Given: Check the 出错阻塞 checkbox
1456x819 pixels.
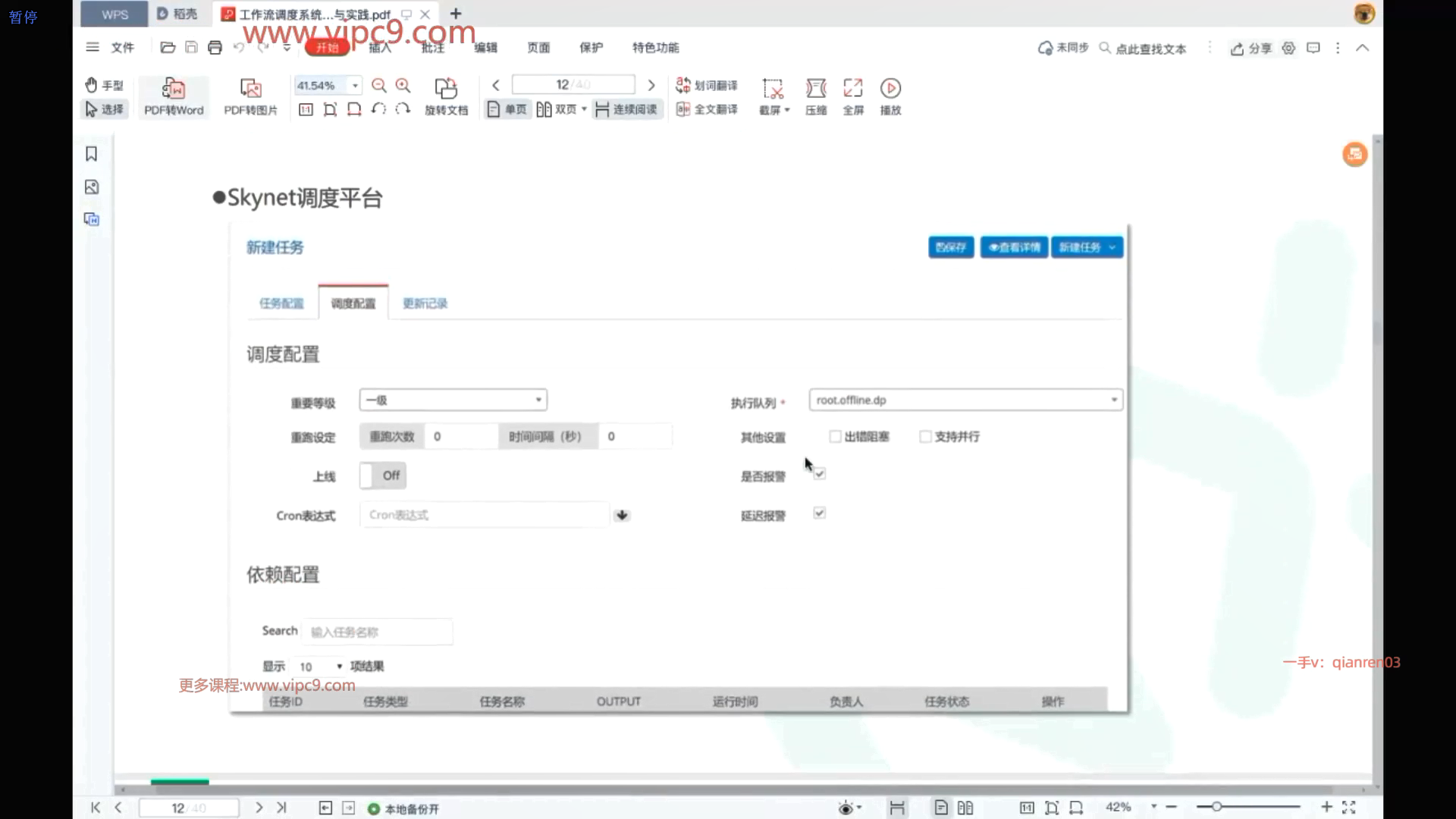Looking at the screenshot, I should [x=835, y=437].
